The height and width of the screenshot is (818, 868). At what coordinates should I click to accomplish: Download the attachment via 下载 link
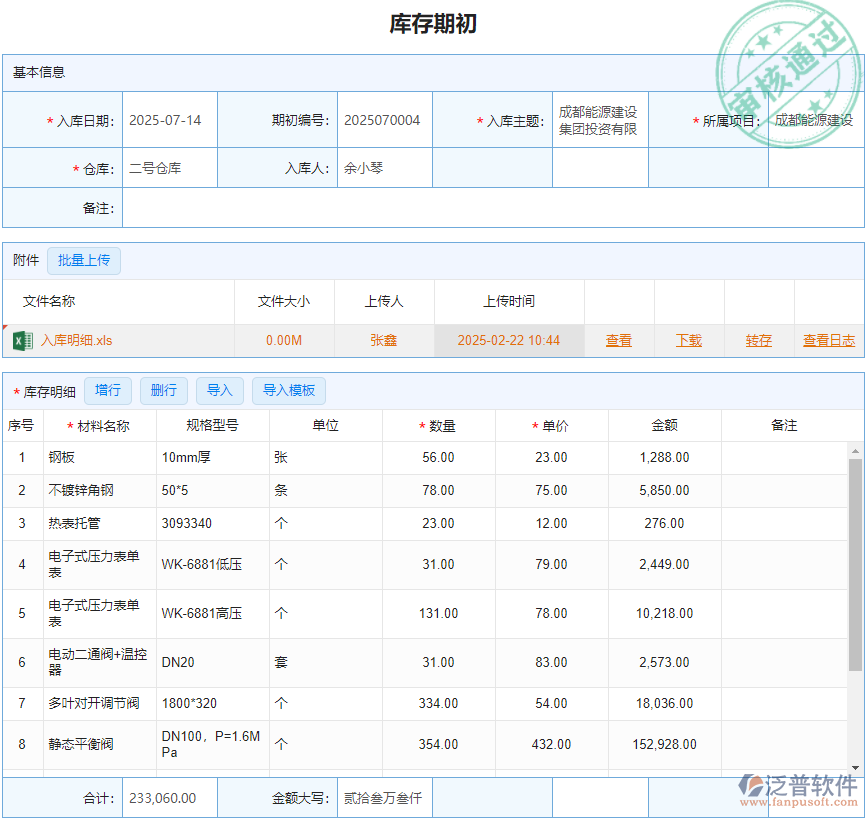(x=689, y=341)
